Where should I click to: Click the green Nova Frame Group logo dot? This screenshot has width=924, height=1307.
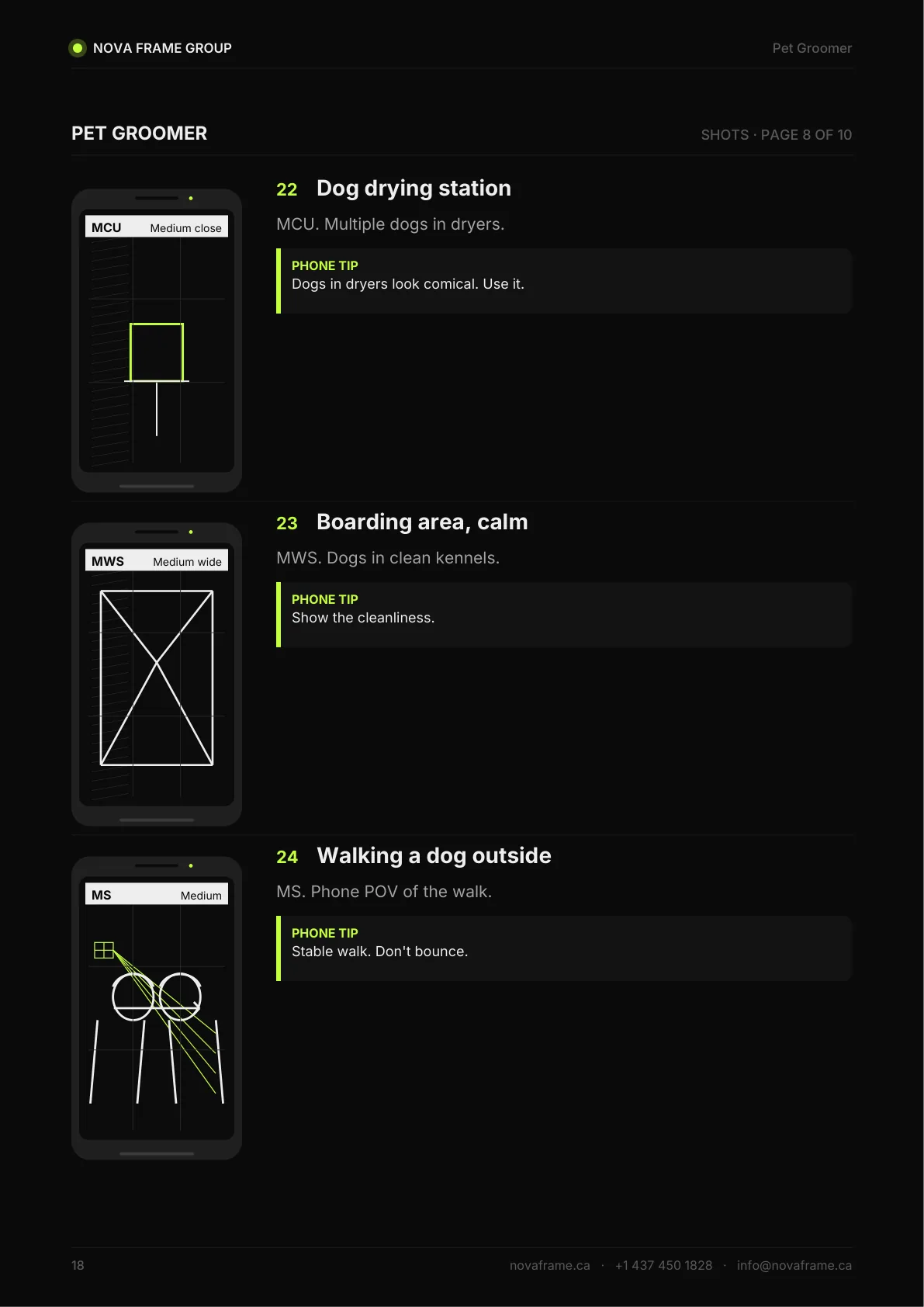tap(78, 48)
